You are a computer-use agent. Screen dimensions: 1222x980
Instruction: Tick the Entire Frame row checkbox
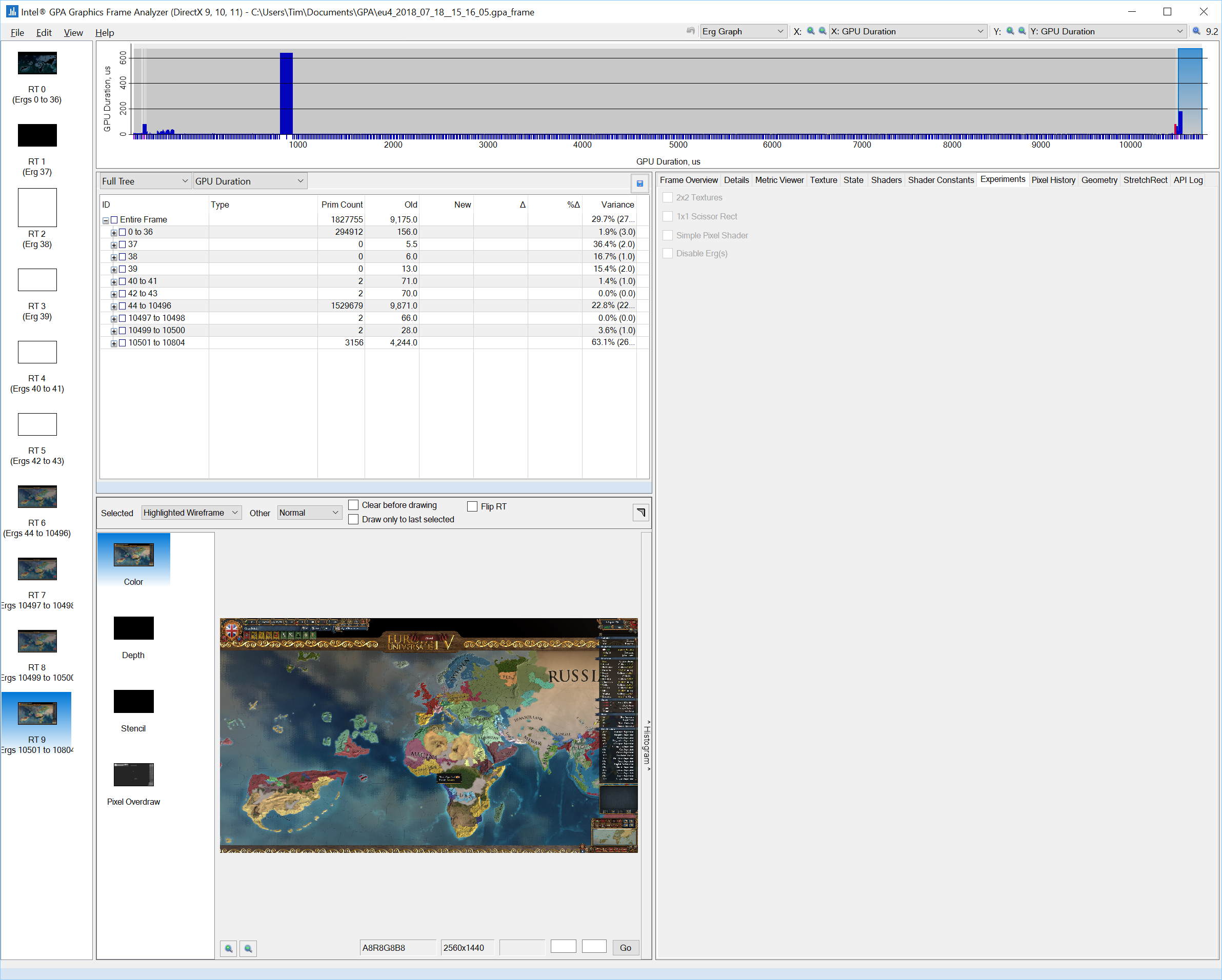click(x=114, y=220)
